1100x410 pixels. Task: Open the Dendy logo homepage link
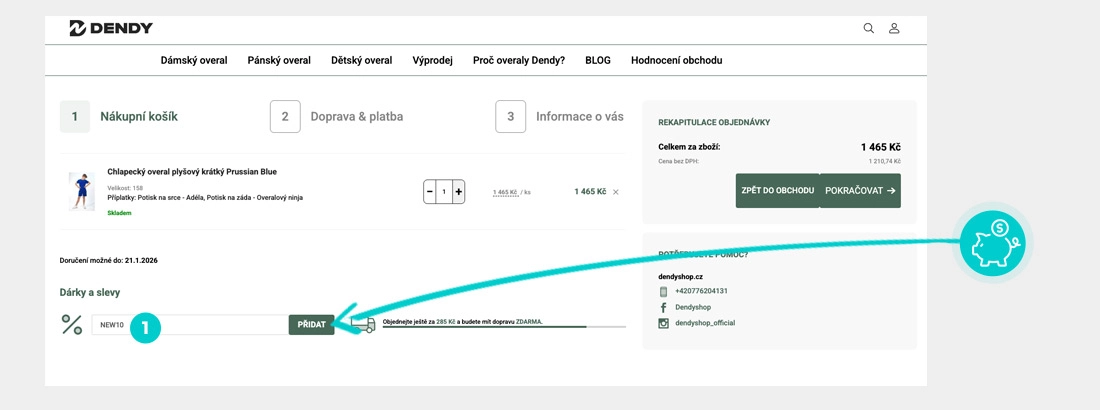(111, 28)
